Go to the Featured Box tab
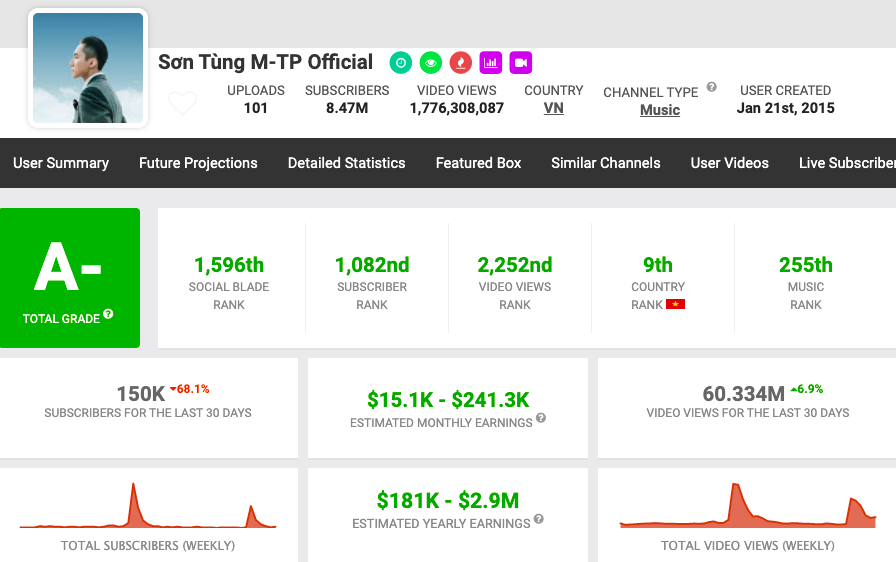 (478, 163)
